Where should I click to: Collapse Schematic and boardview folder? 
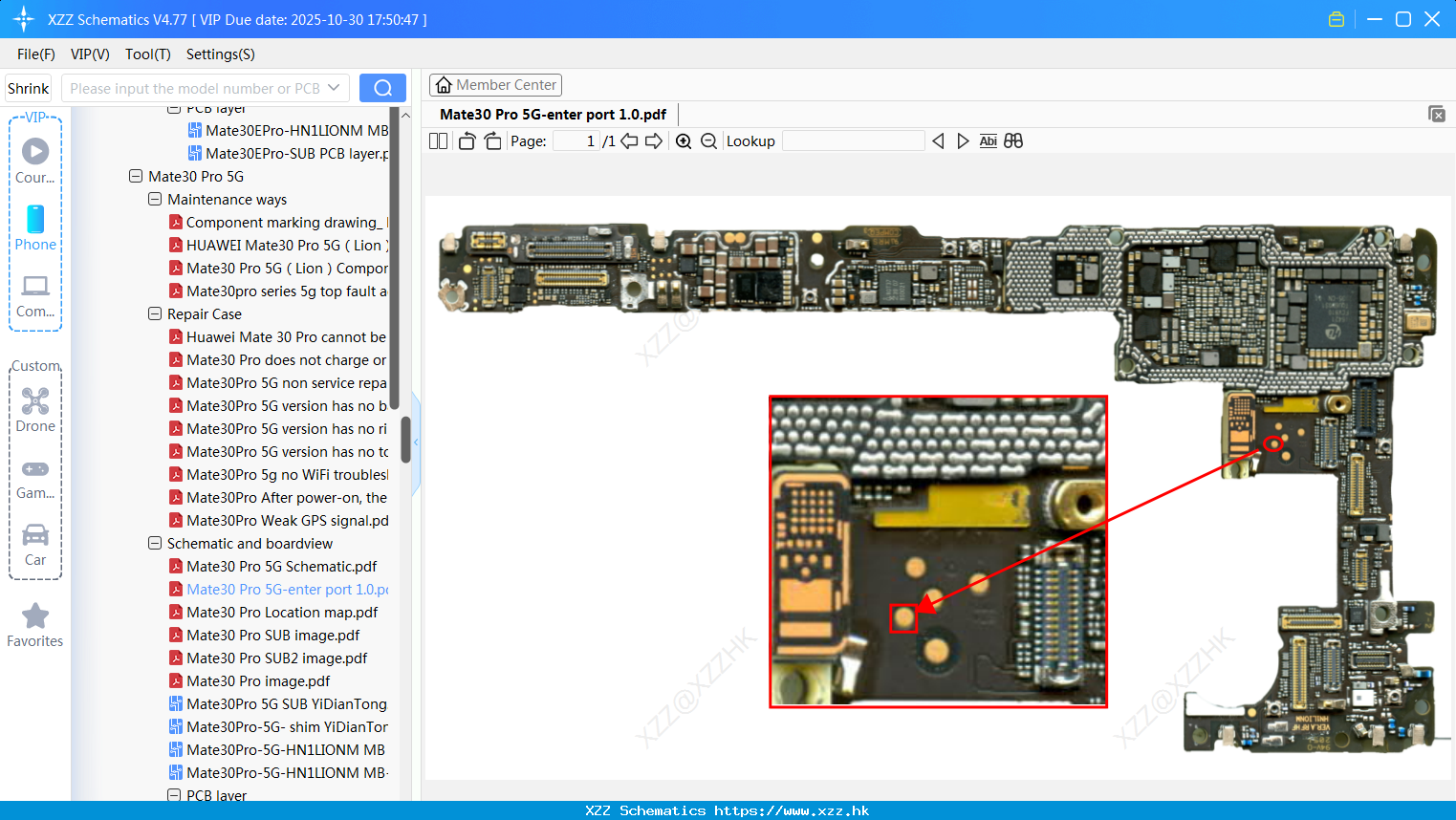coord(155,543)
